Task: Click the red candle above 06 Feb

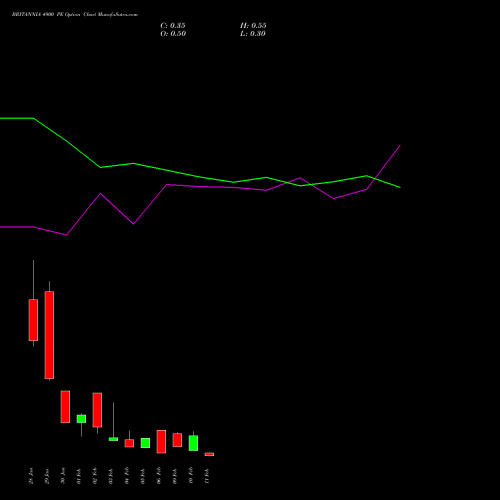Action: click(x=161, y=442)
